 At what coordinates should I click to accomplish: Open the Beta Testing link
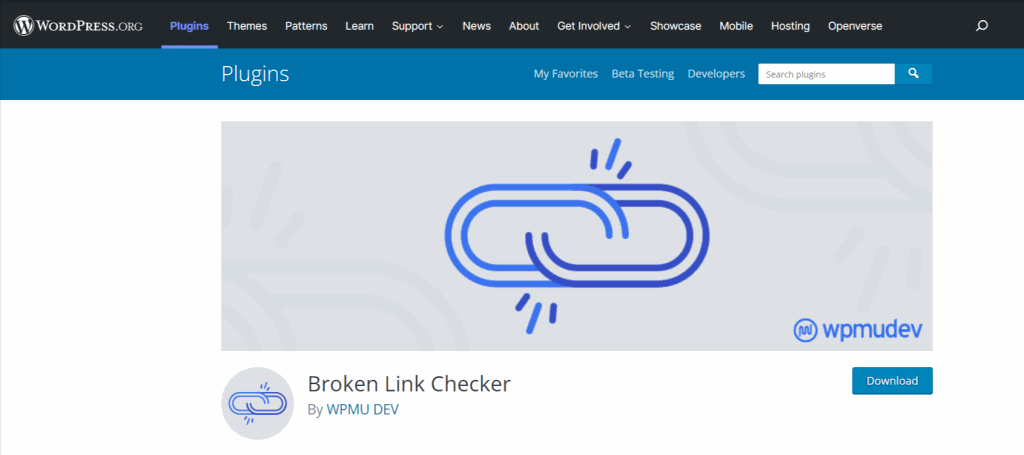click(x=643, y=74)
